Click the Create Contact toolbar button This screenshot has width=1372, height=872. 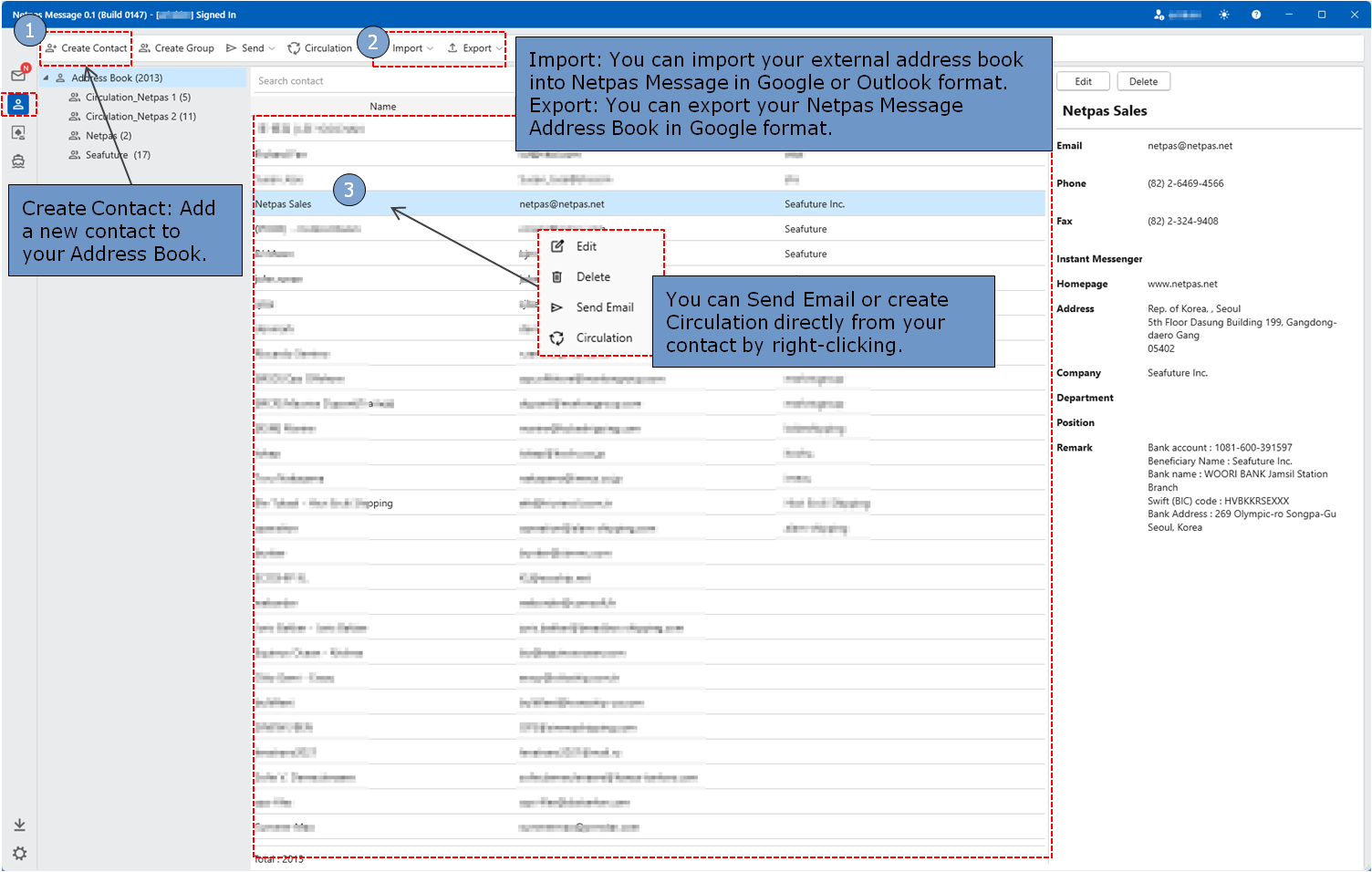[87, 48]
